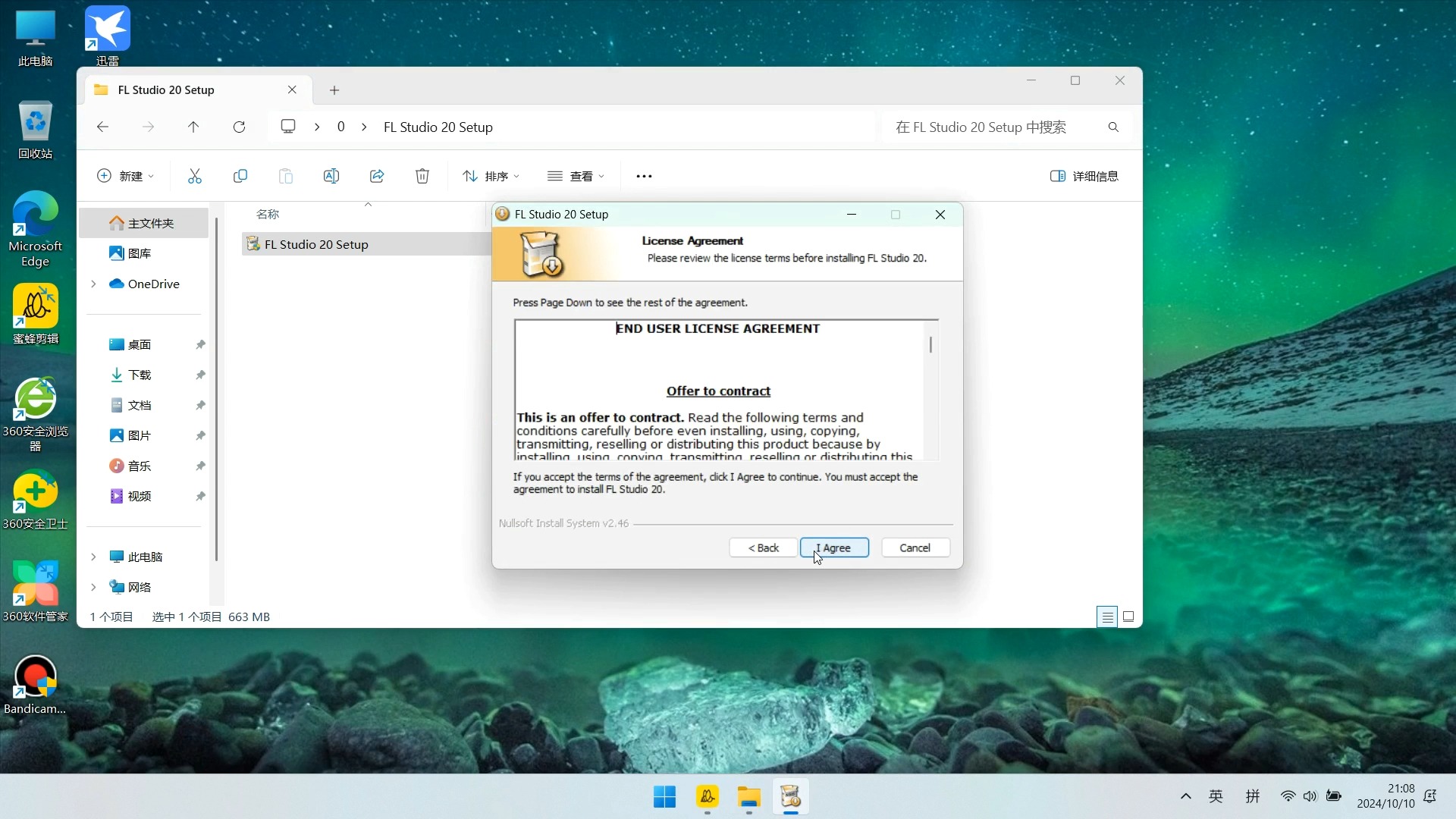Click the Rename icon in Explorer toolbar
This screenshot has width=1456, height=819.
[331, 176]
